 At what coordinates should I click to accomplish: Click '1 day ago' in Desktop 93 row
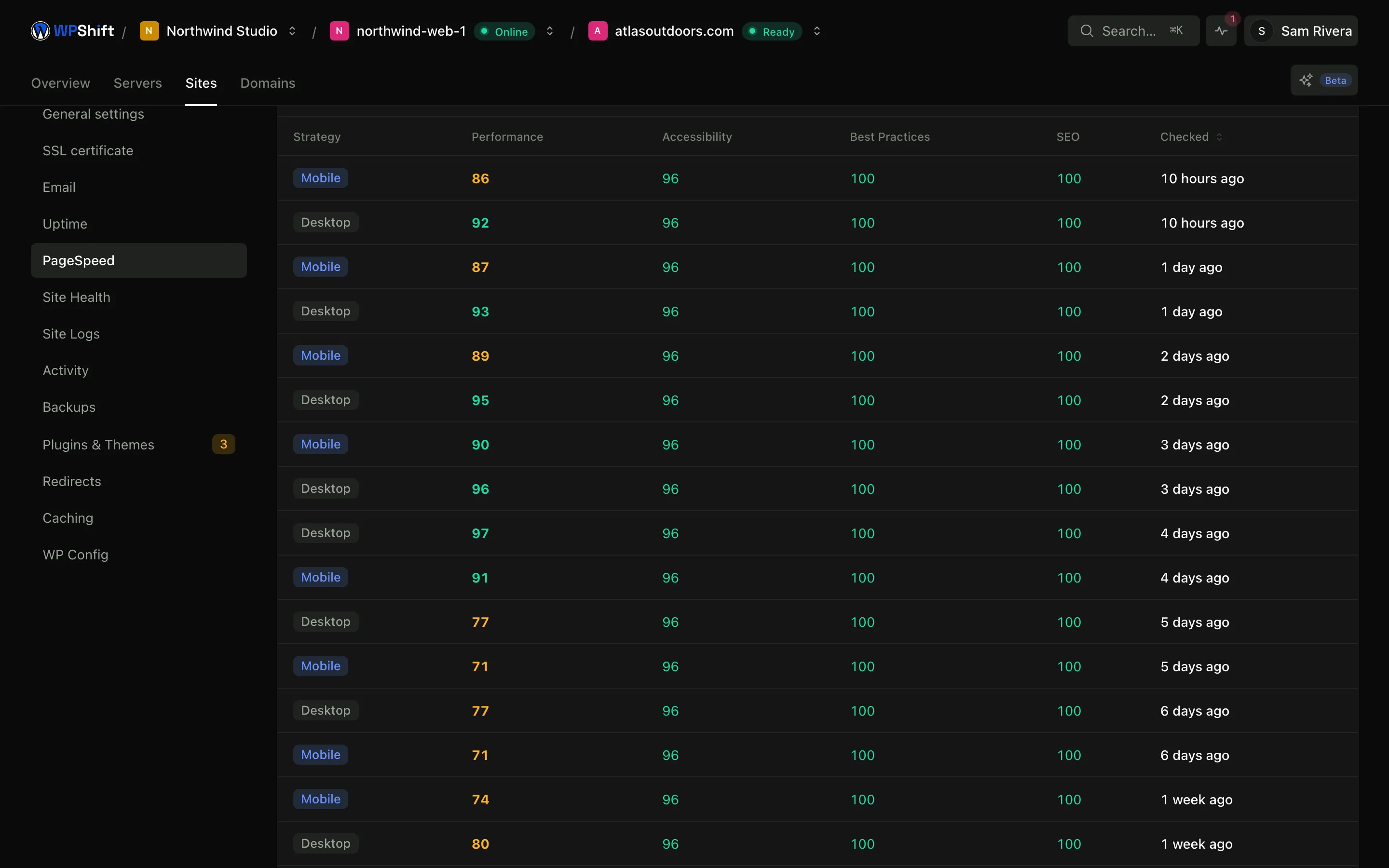1191,312
